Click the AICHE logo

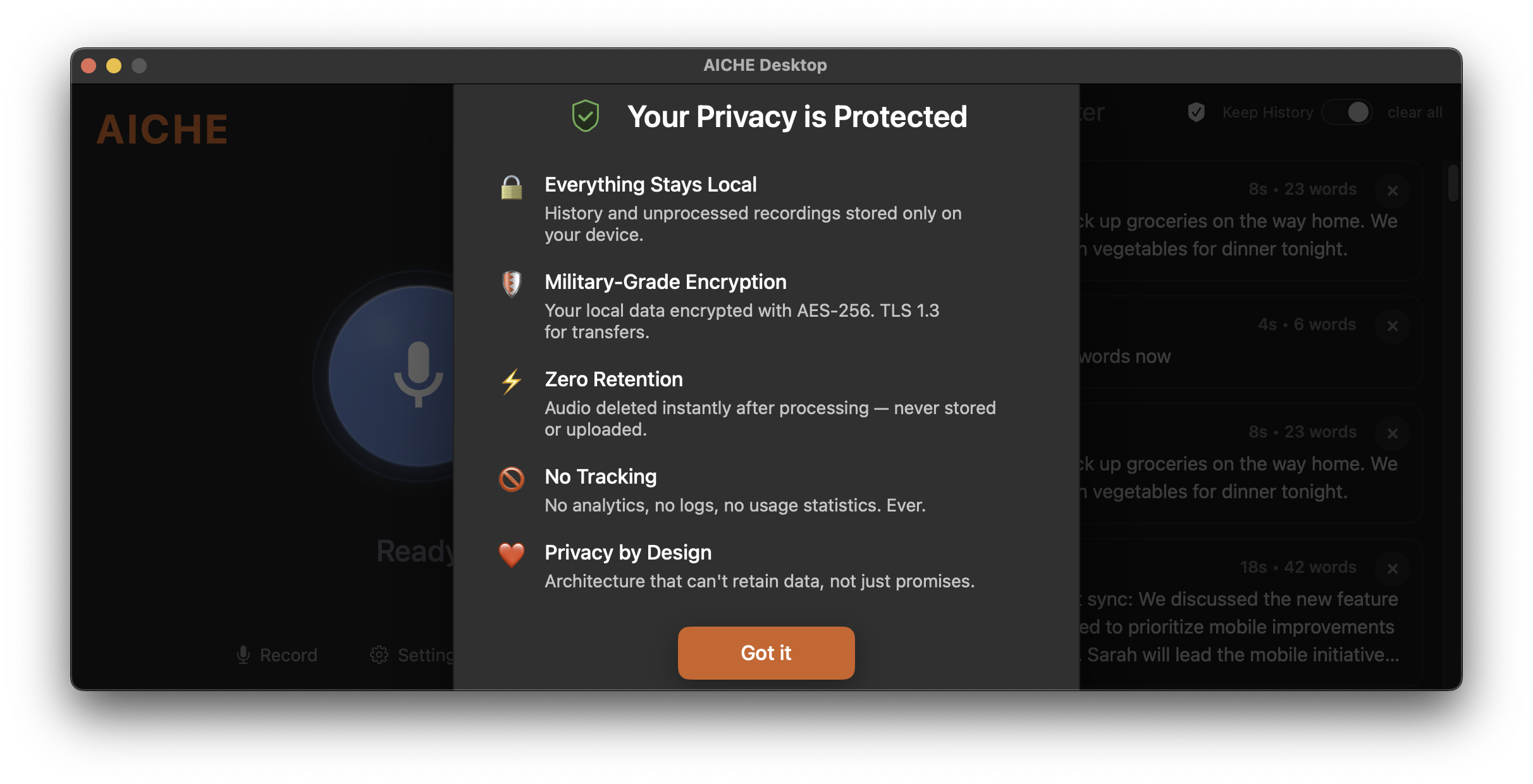[163, 128]
